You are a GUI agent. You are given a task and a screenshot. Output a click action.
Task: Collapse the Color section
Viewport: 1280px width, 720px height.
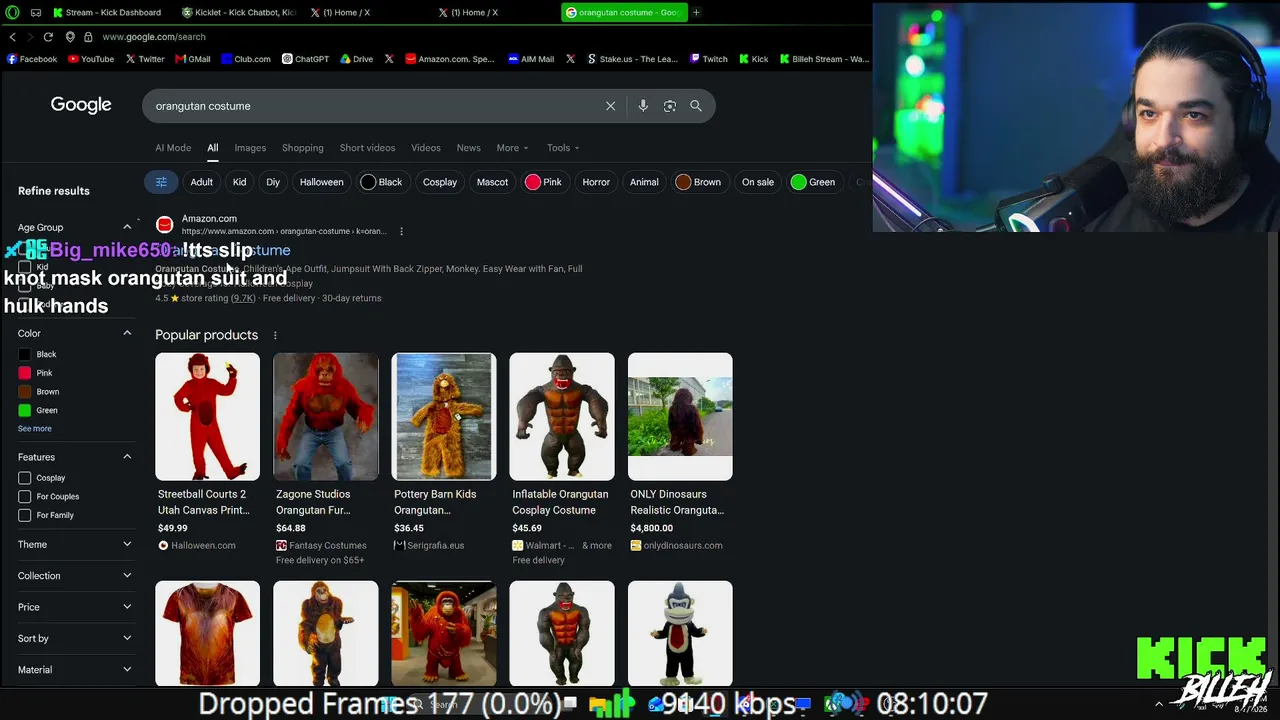click(127, 333)
